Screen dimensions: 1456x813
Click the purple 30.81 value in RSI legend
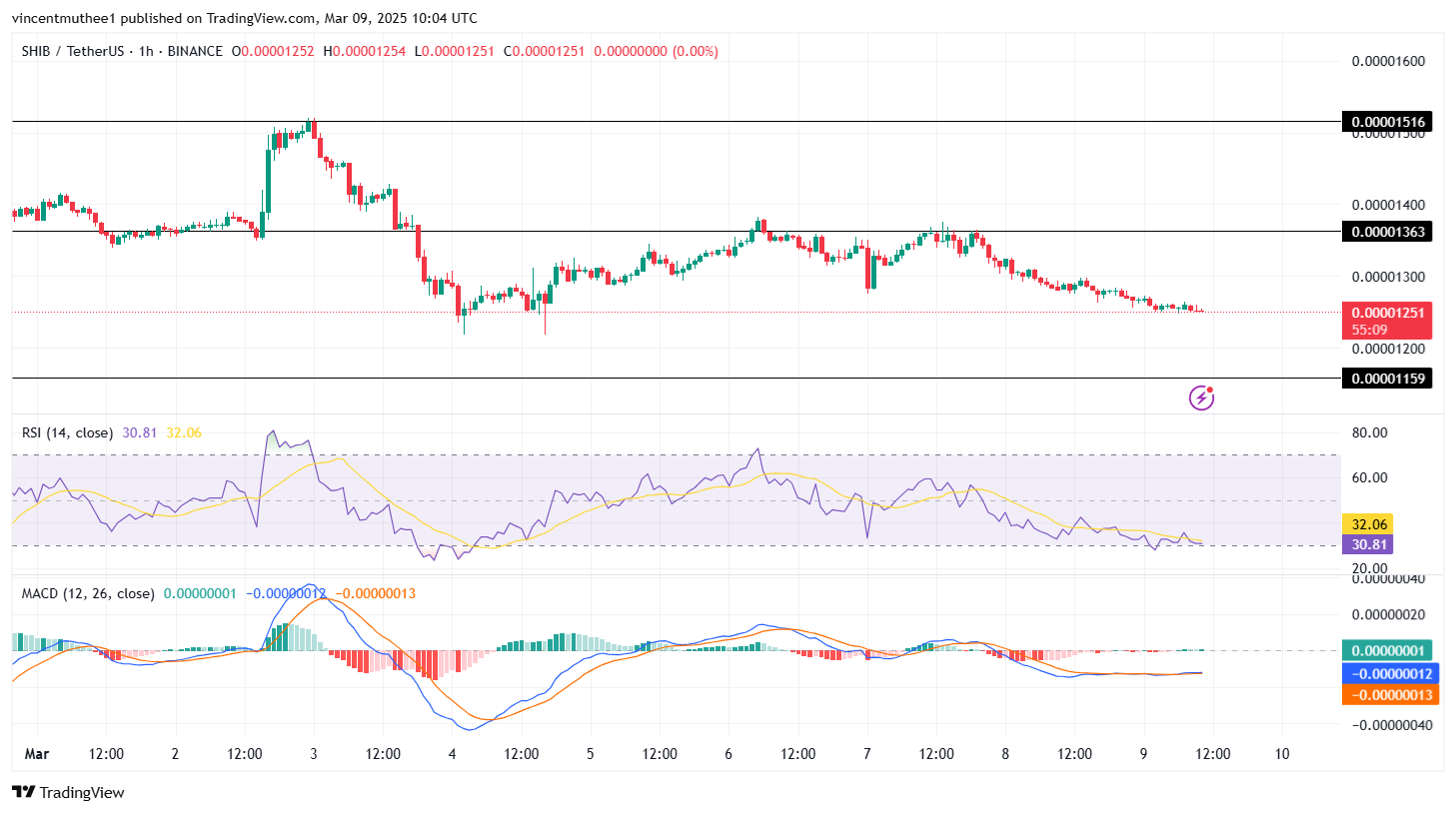140,432
